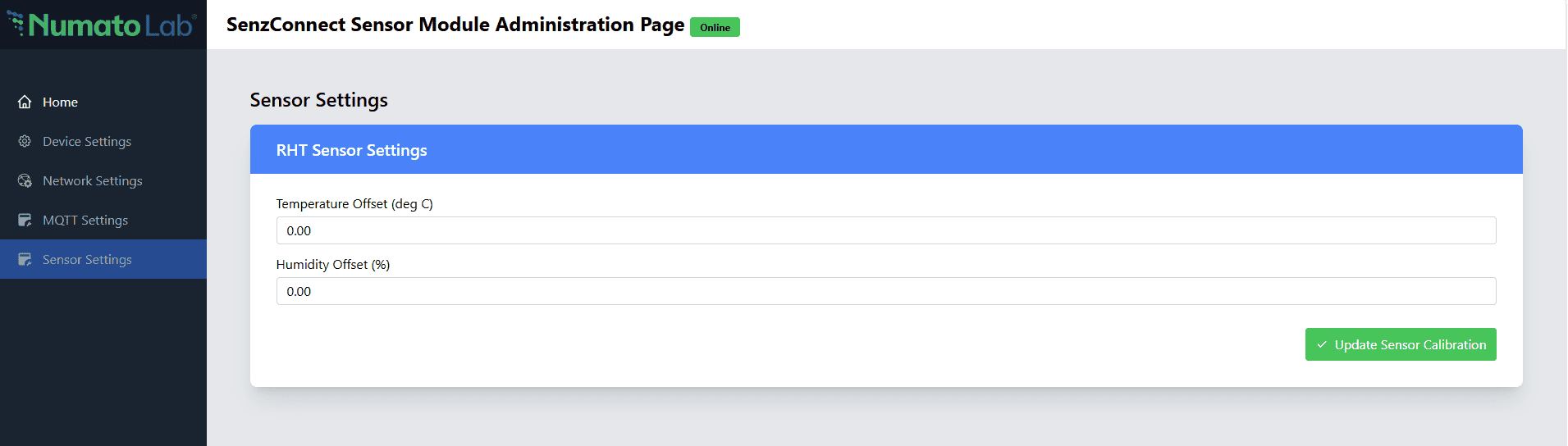The image size is (1568, 446).
Task: Go to the Home page label
Action: pos(60,102)
